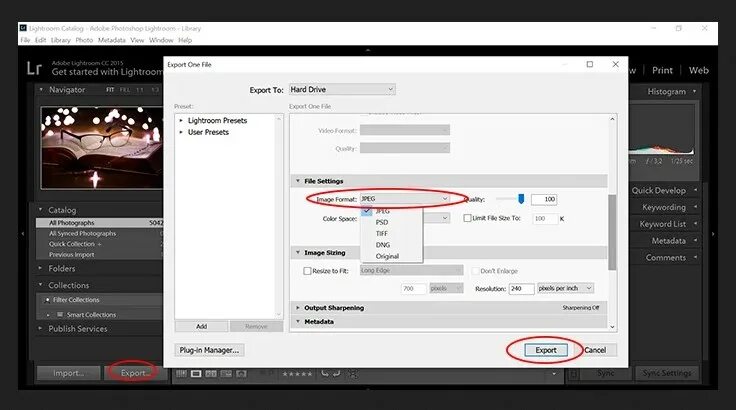Click Export button in Library panel
This screenshot has height=410, width=736.
134,373
